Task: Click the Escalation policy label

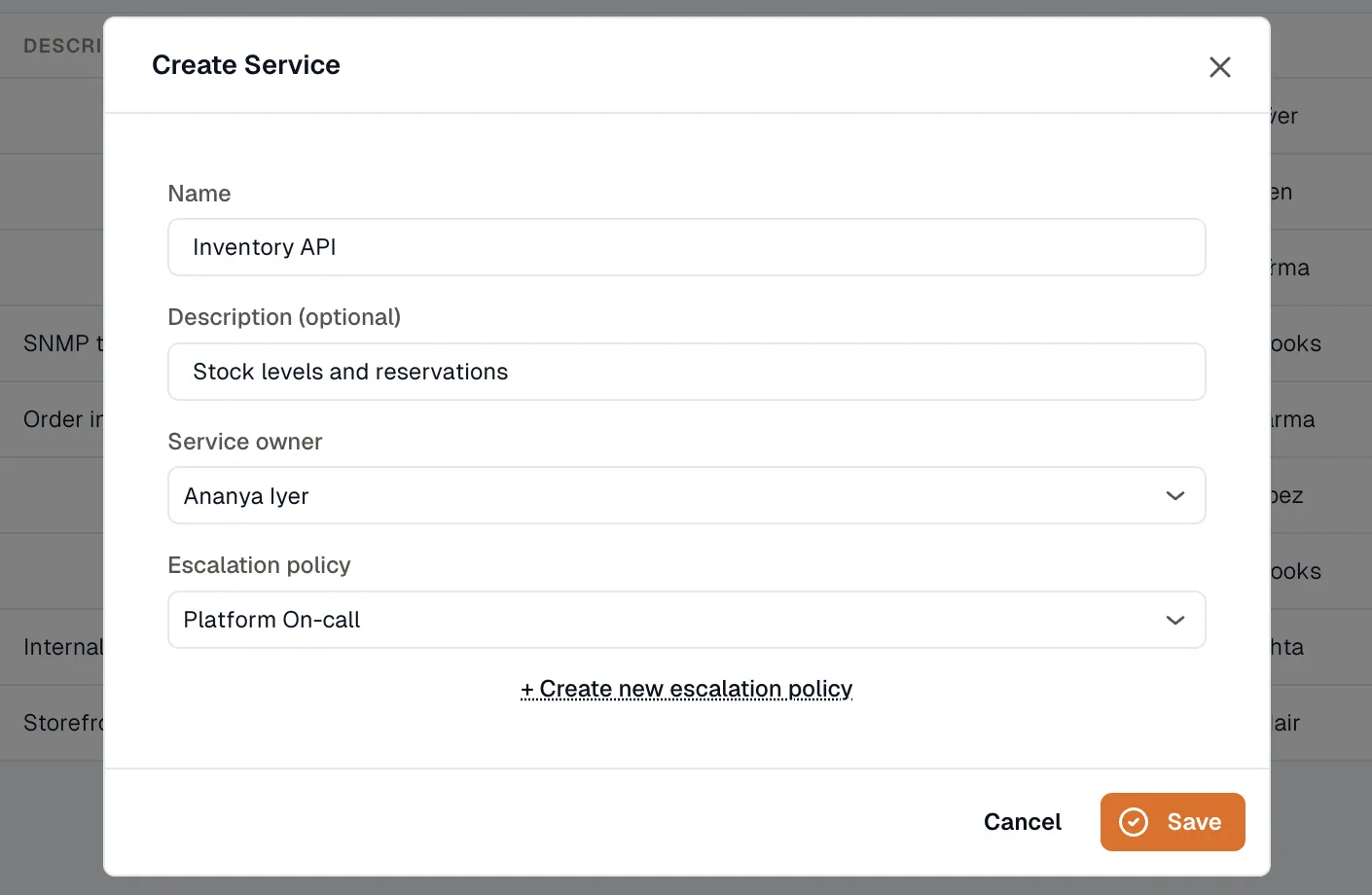Action: point(259,565)
